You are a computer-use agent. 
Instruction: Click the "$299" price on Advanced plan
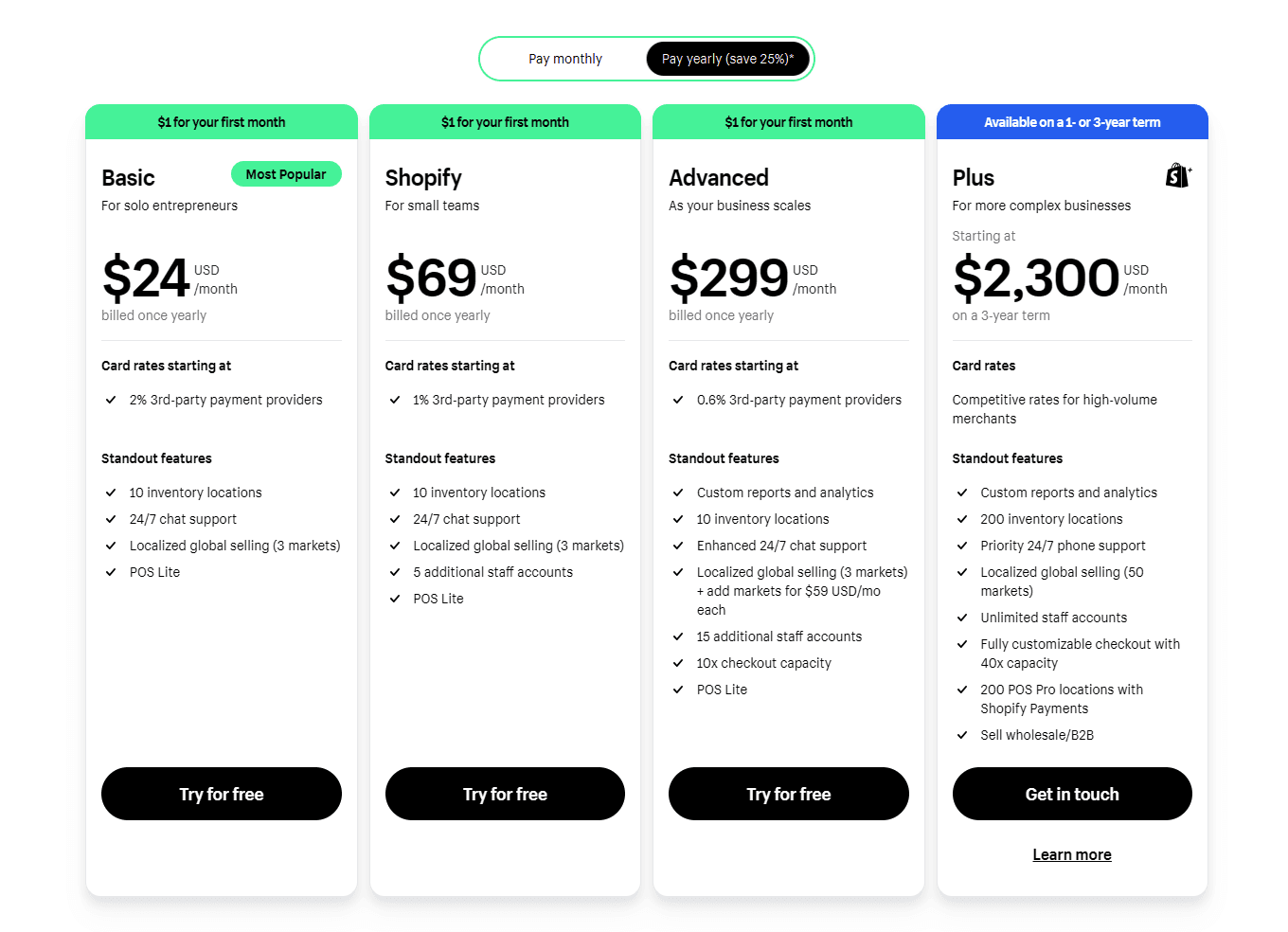pyautogui.click(x=728, y=278)
